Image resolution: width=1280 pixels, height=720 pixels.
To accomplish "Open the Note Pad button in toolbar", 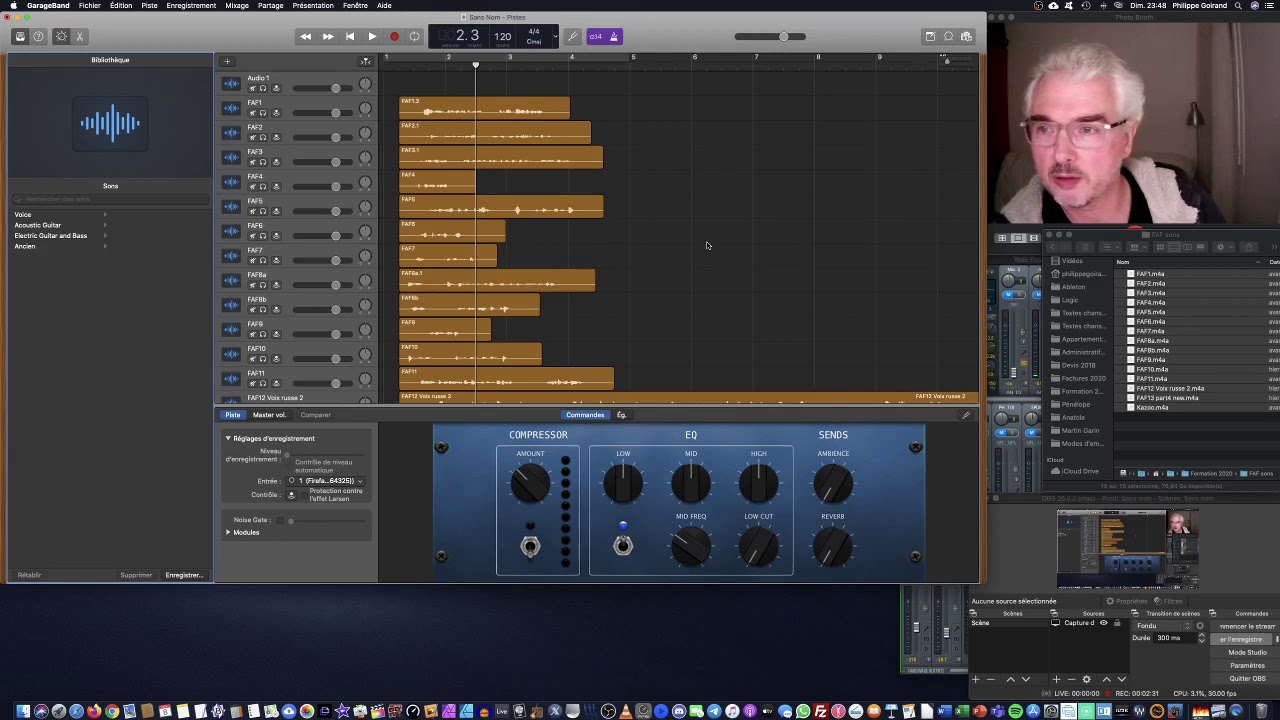I will point(930,37).
